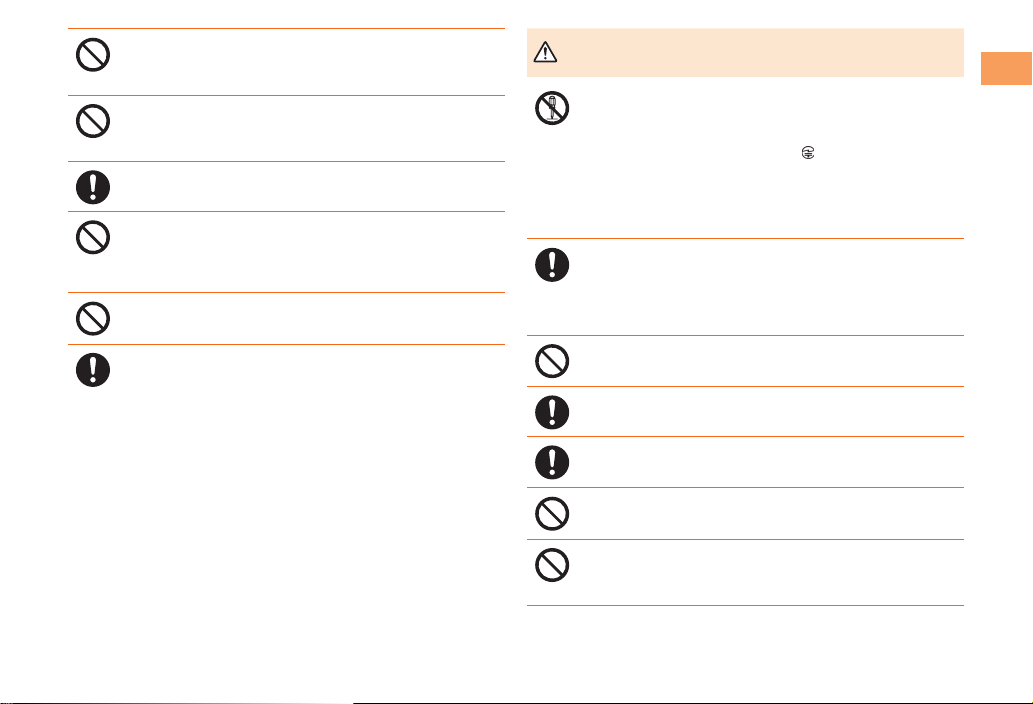Click the topmost prohibition icon in left column
This screenshot has width=1033, height=704.
click(93, 54)
